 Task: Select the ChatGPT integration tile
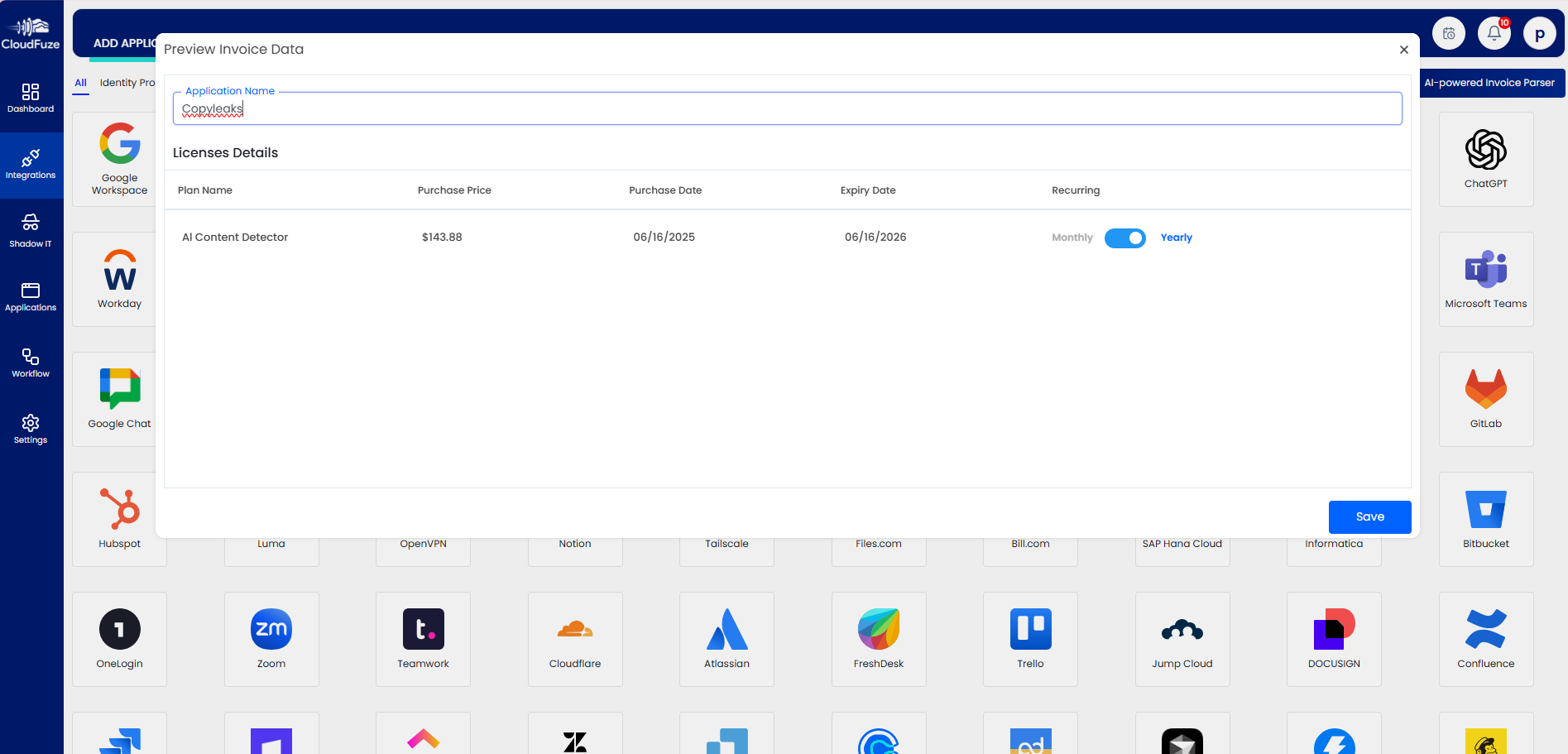click(x=1485, y=159)
